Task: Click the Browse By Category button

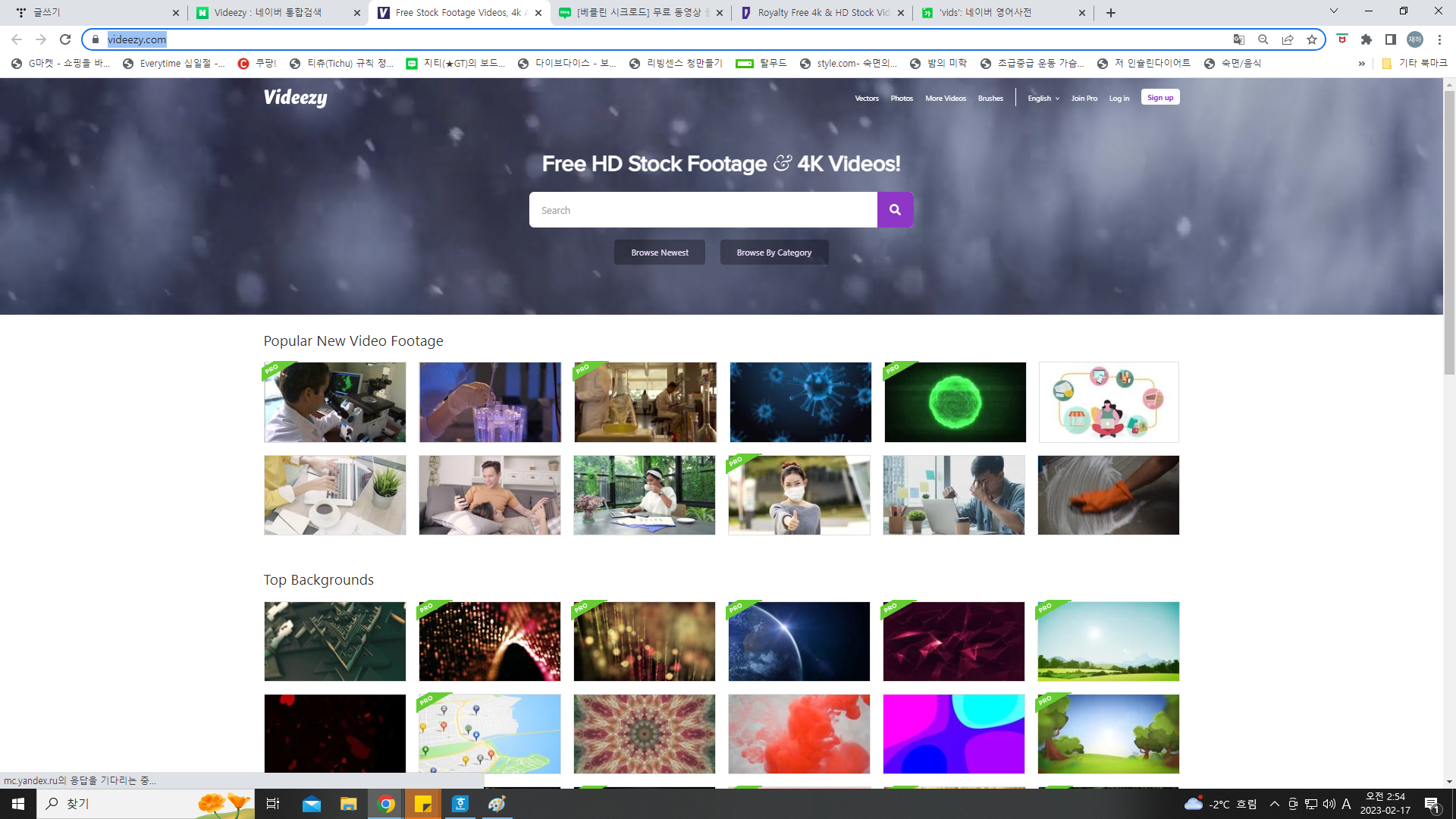Action: coord(773,253)
